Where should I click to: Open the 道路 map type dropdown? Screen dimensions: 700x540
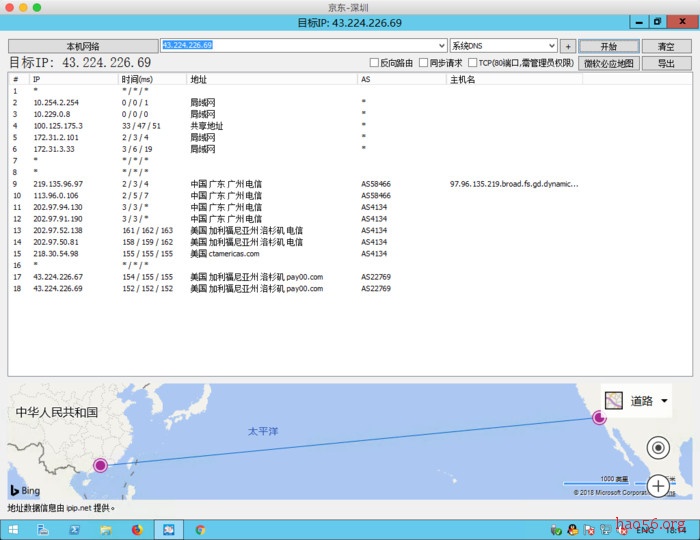[664, 400]
